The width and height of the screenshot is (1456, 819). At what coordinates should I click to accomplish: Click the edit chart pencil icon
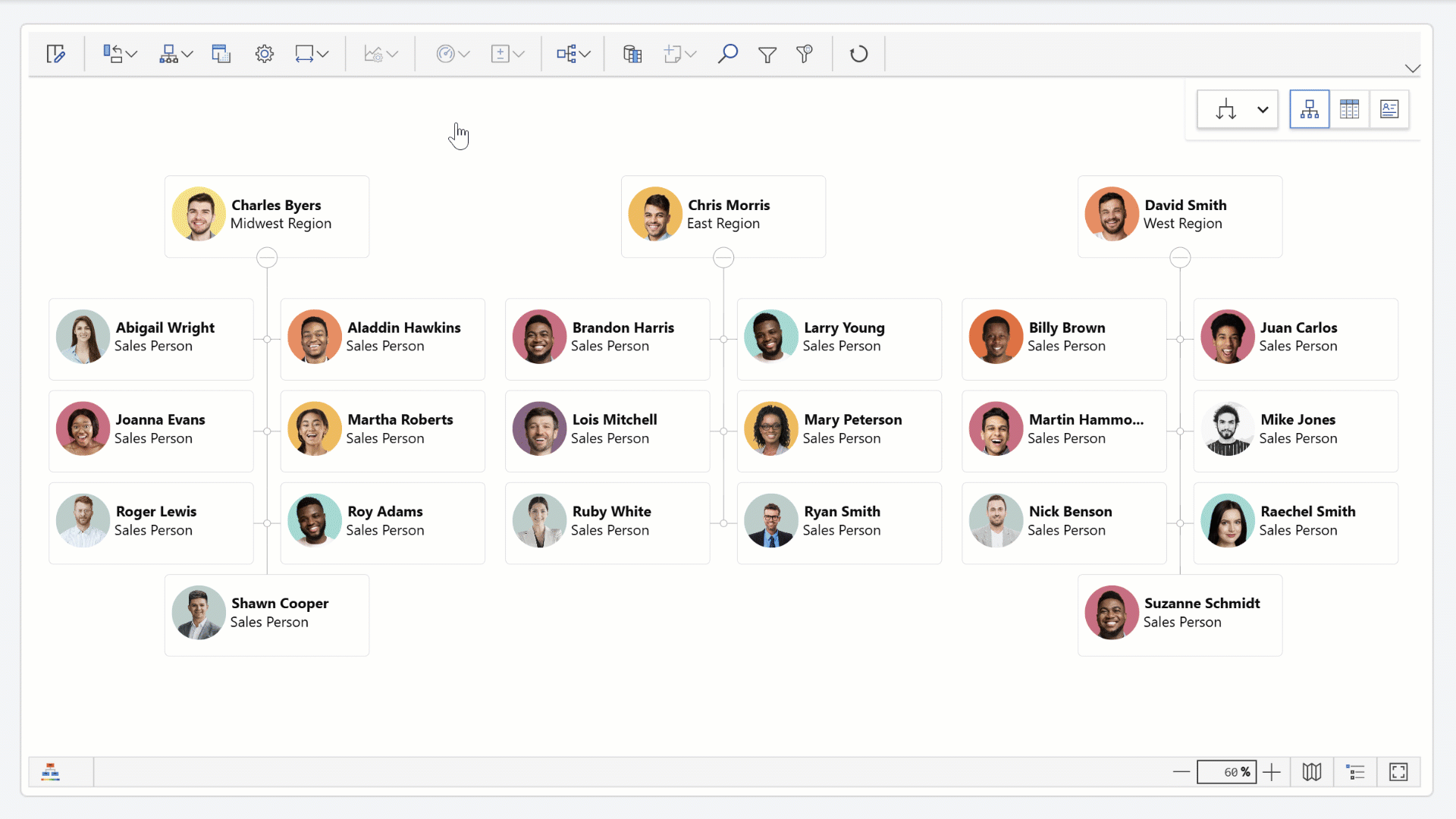[x=55, y=54]
